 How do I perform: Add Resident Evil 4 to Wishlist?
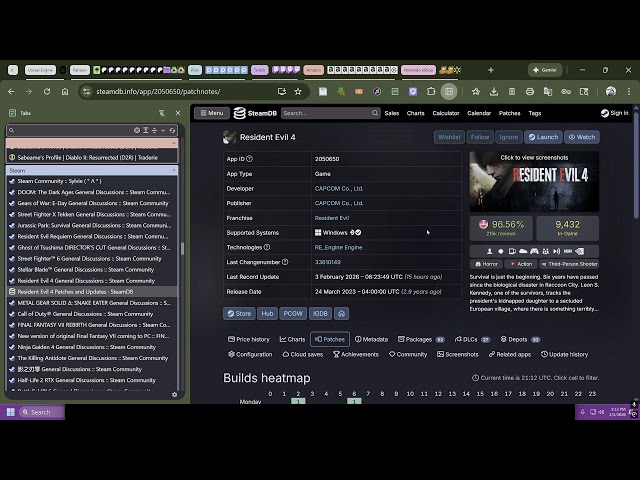tap(449, 137)
